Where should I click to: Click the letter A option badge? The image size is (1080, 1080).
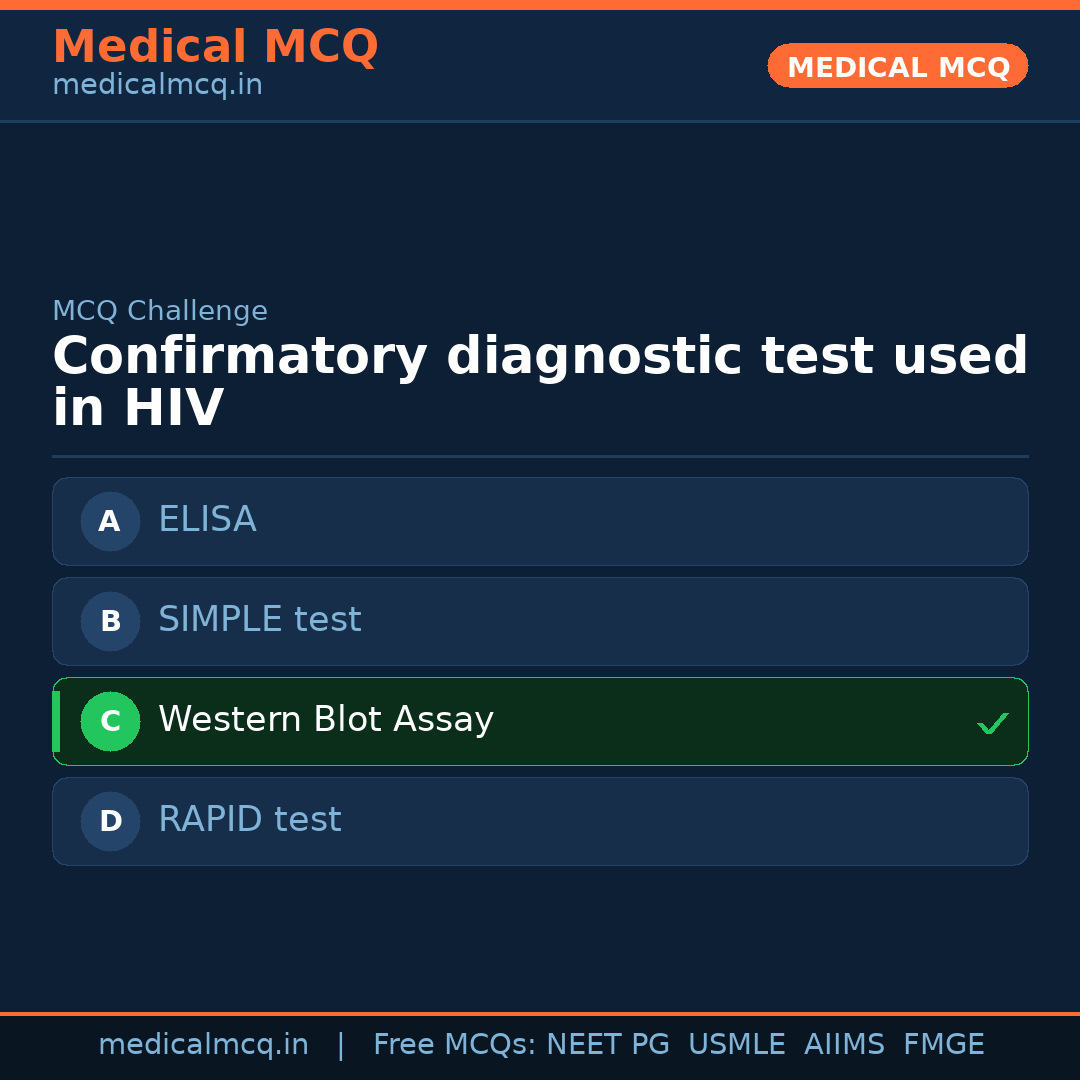point(110,521)
